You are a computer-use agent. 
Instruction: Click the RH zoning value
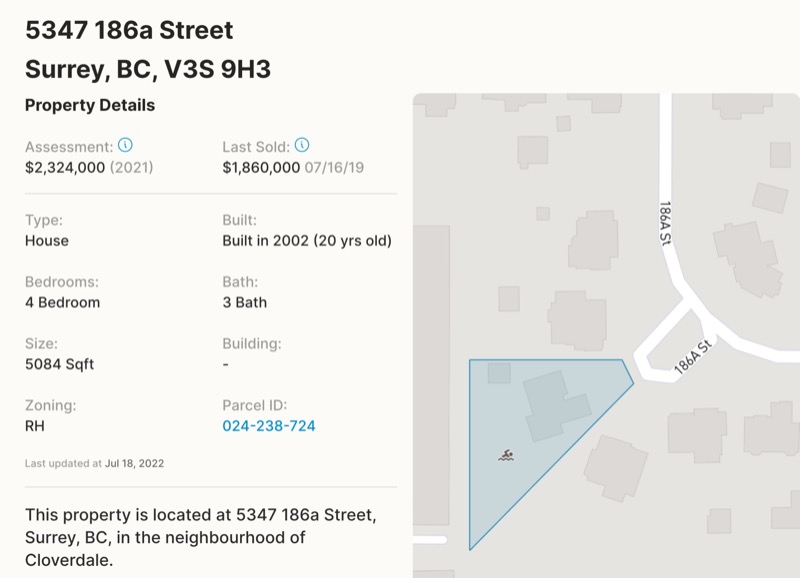click(35, 426)
